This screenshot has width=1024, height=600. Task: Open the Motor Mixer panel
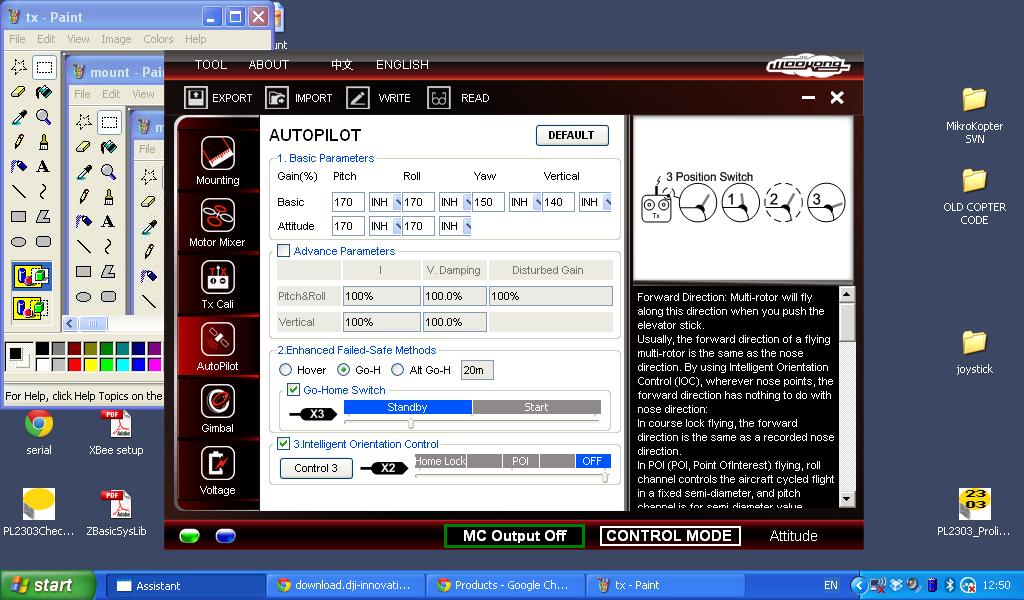click(x=217, y=216)
